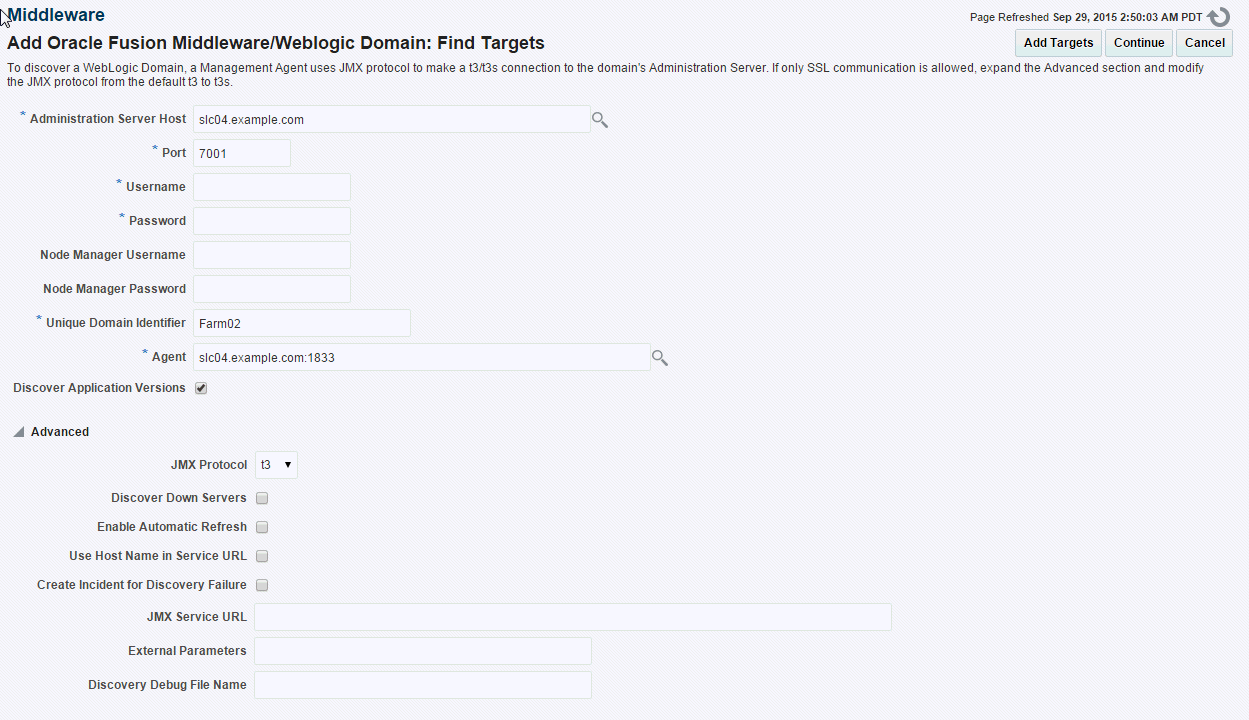Screen dimensions: 1249x720
Task: Check Enable Automatic Refresh option
Action: [262, 527]
